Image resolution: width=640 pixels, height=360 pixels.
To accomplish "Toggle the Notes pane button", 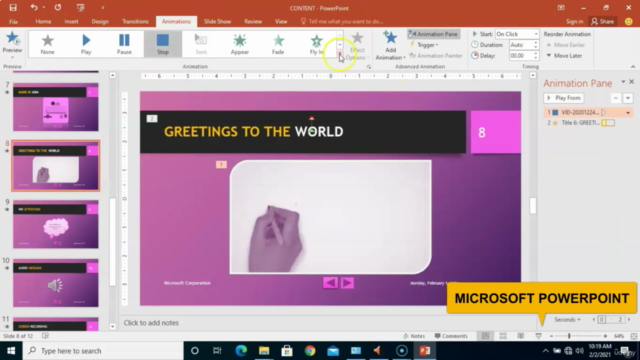I will pos(414,336).
